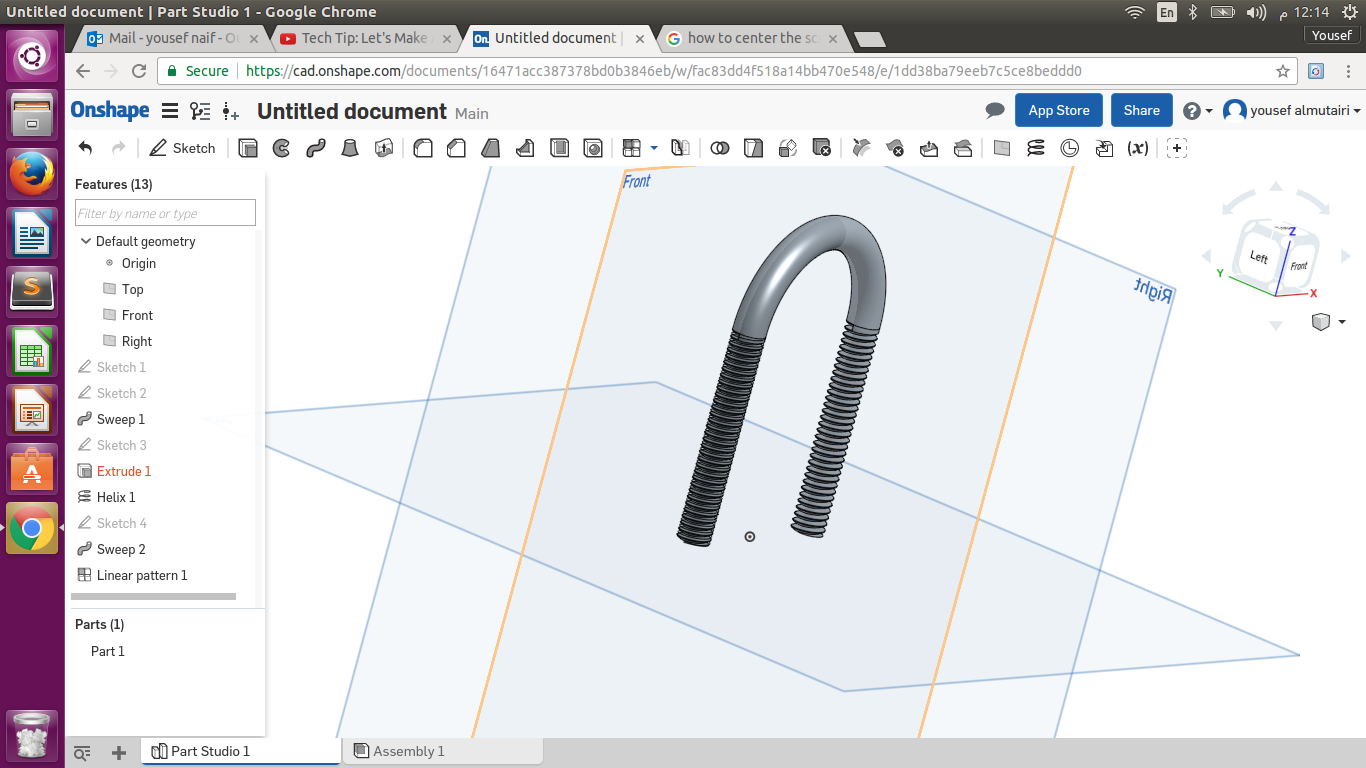The width and height of the screenshot is (1366, 768).
Task: Open the Chrome menu button
Action: [x=1349, y=71]
